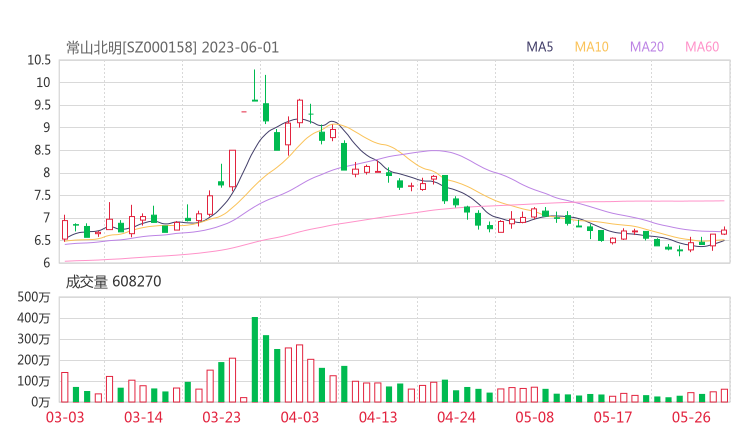Image resolution: width=740 pixels, height=440 pixels.
Task: Click the 10 price axis value
Action: pyautogui.click(x=43, y=83)
